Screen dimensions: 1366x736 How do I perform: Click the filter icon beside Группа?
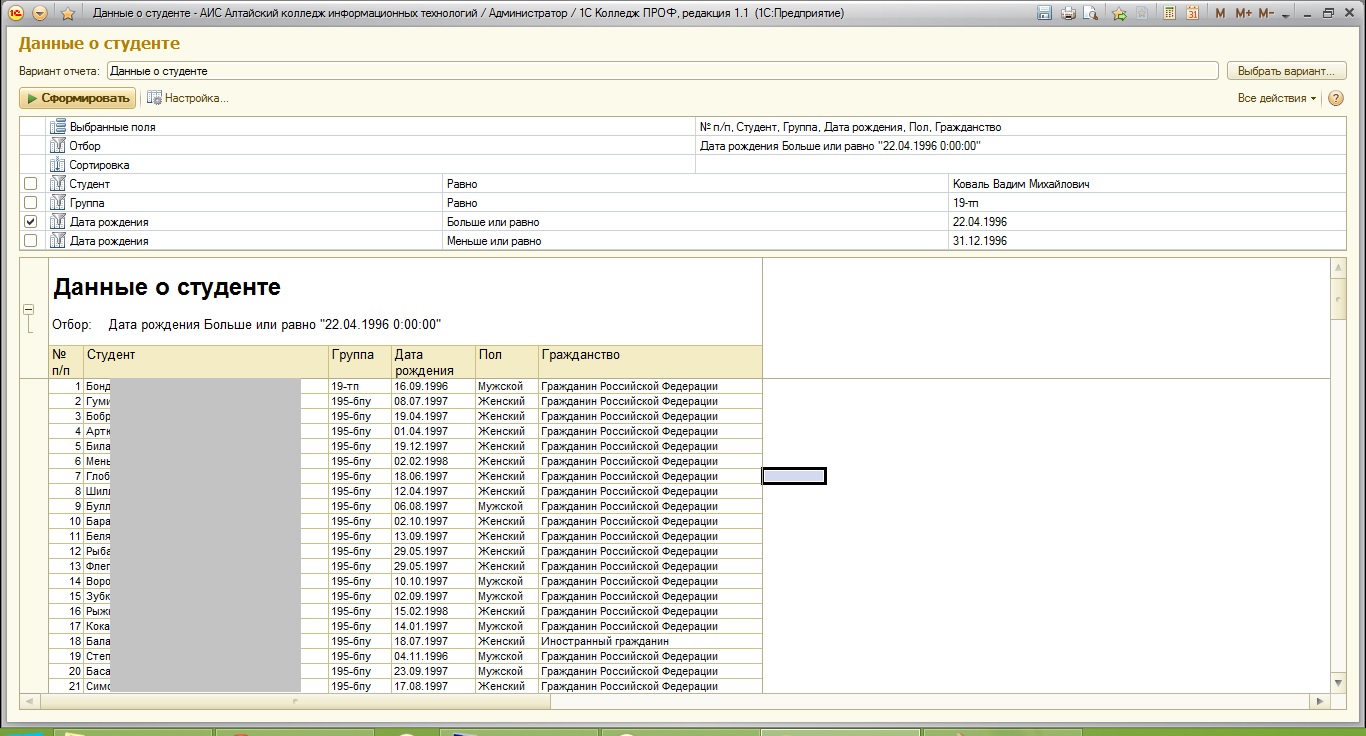[58, 203]
